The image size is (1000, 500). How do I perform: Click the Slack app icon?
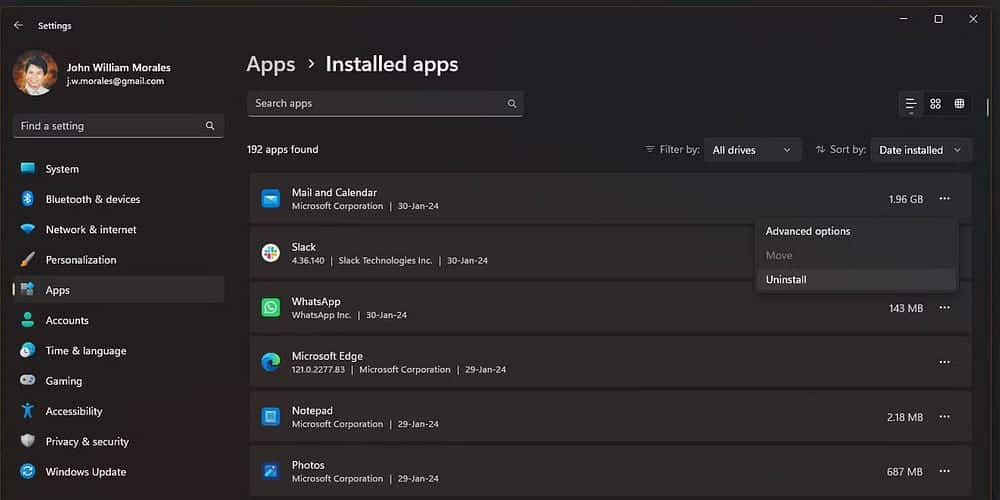[270, 253]
